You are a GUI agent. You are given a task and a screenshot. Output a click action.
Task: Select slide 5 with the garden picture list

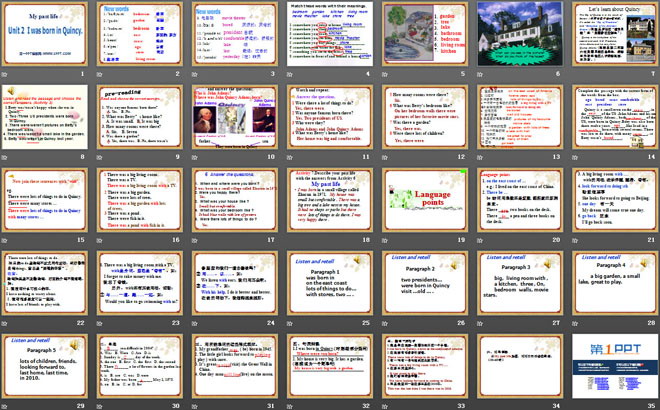click(425, 34)
